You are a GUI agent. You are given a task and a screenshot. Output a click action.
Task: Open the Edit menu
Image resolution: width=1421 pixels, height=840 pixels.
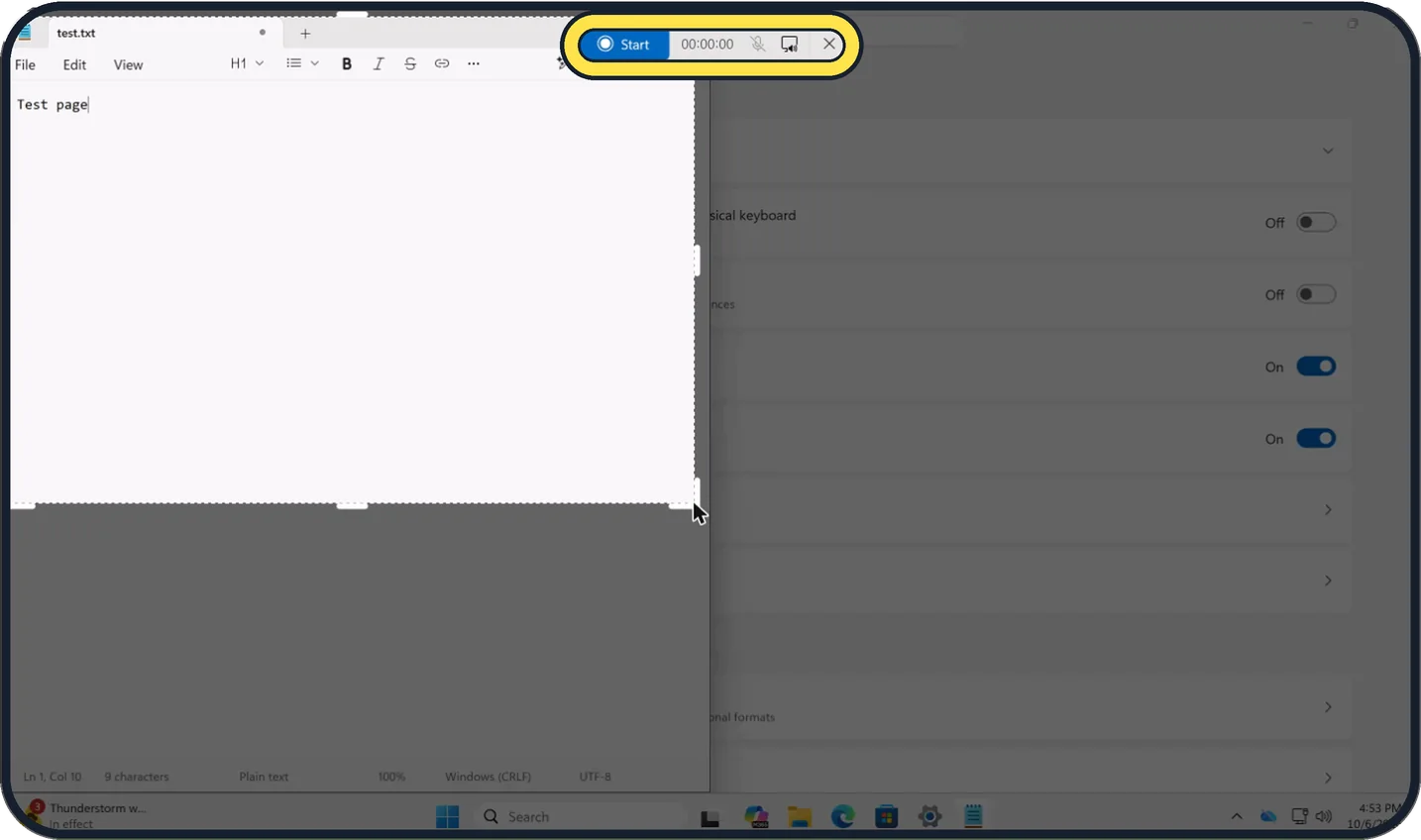click(74, 65)
